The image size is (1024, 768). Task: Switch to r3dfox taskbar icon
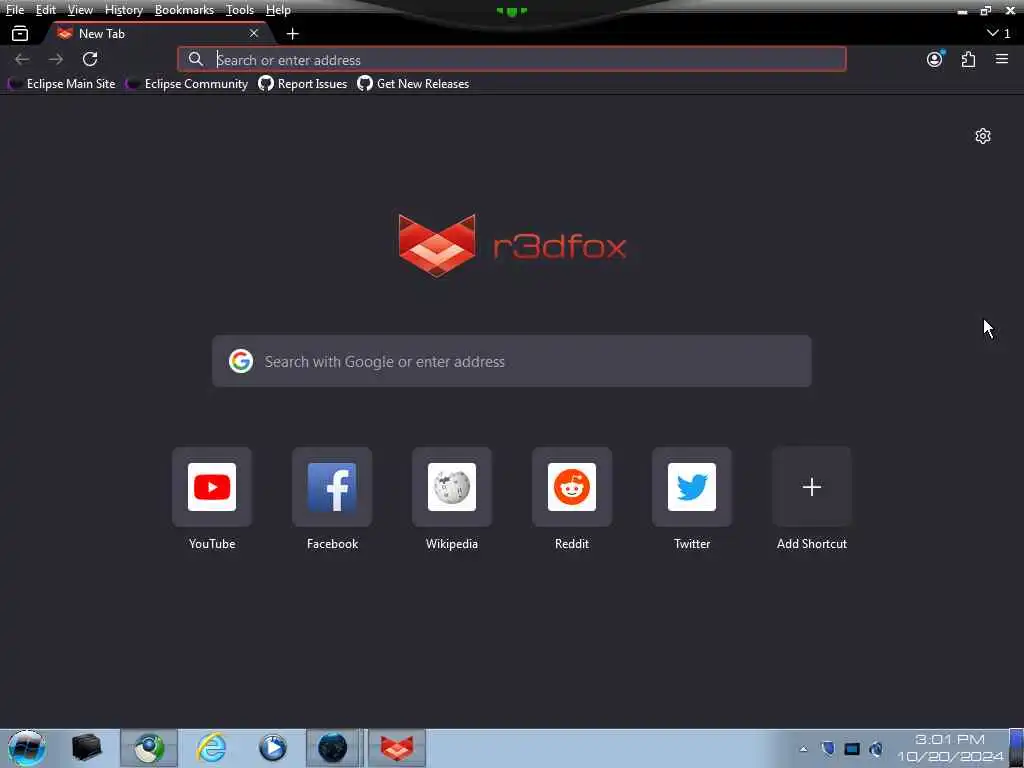pos(397,748)
